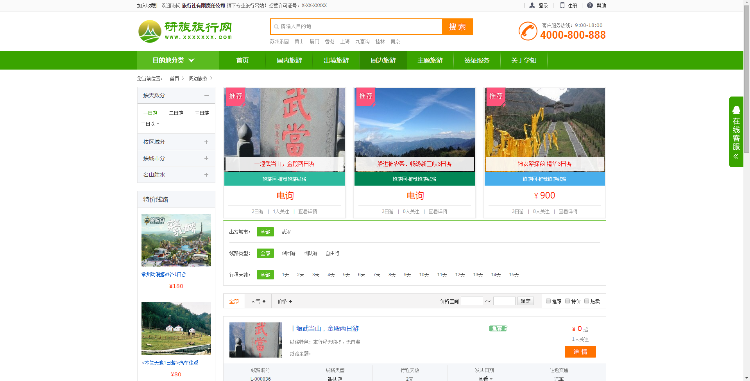Click the user login icon in top bar

pos(532,5)
